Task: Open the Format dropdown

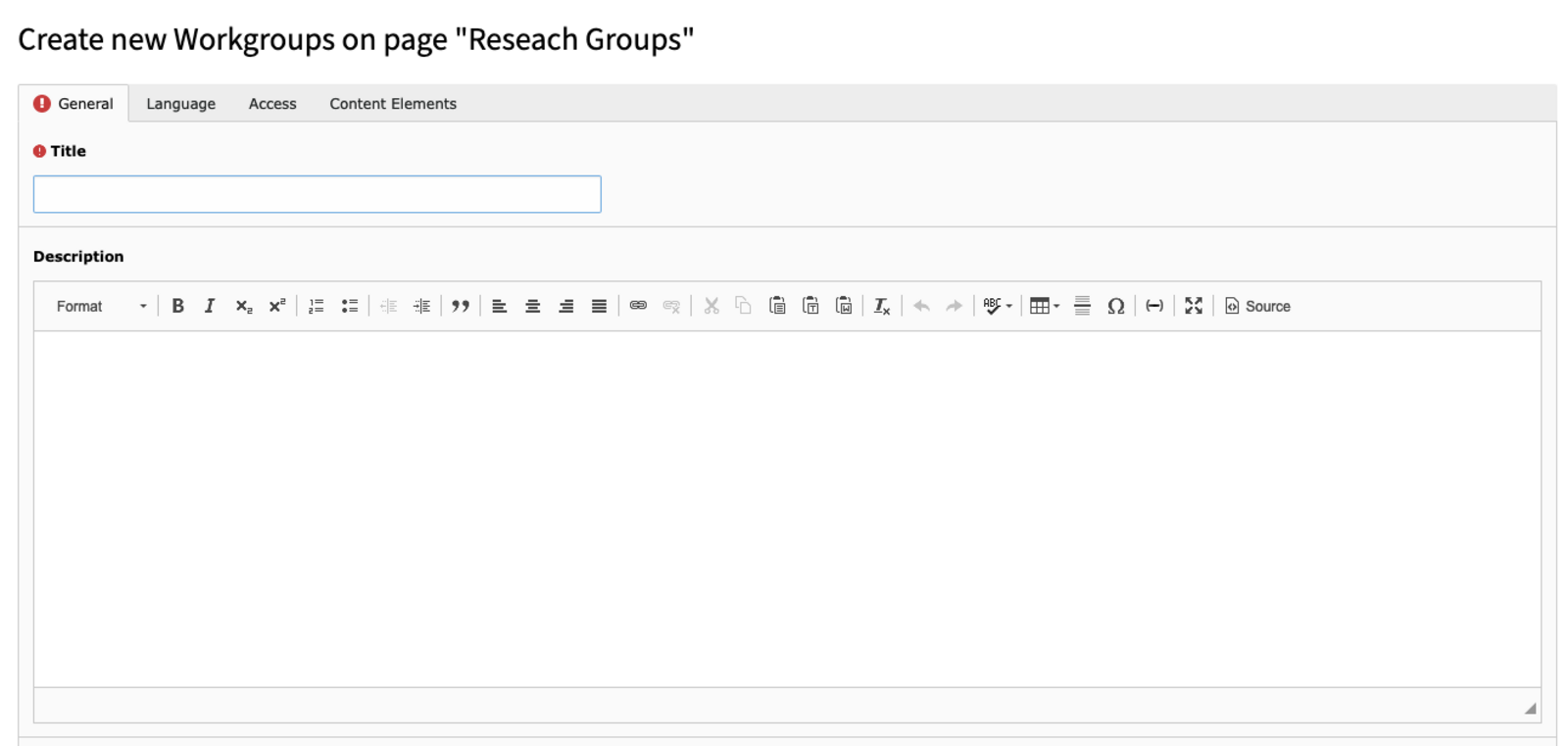Action: [101, 306]
